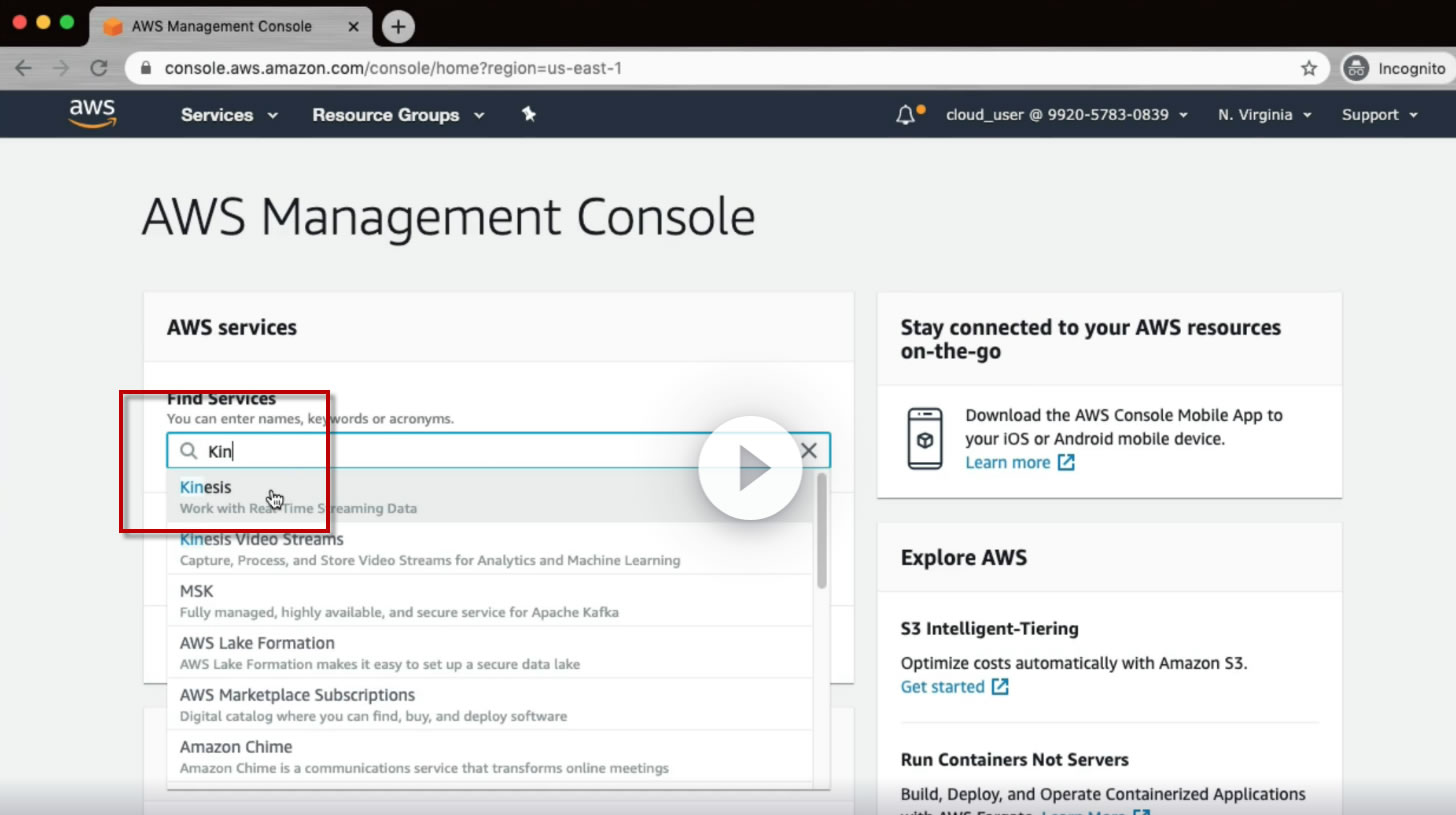The width and height of the screenshot is (1456, 815).
Task: Close the AWS Management Console tab
Action: [x=353, y=27]
